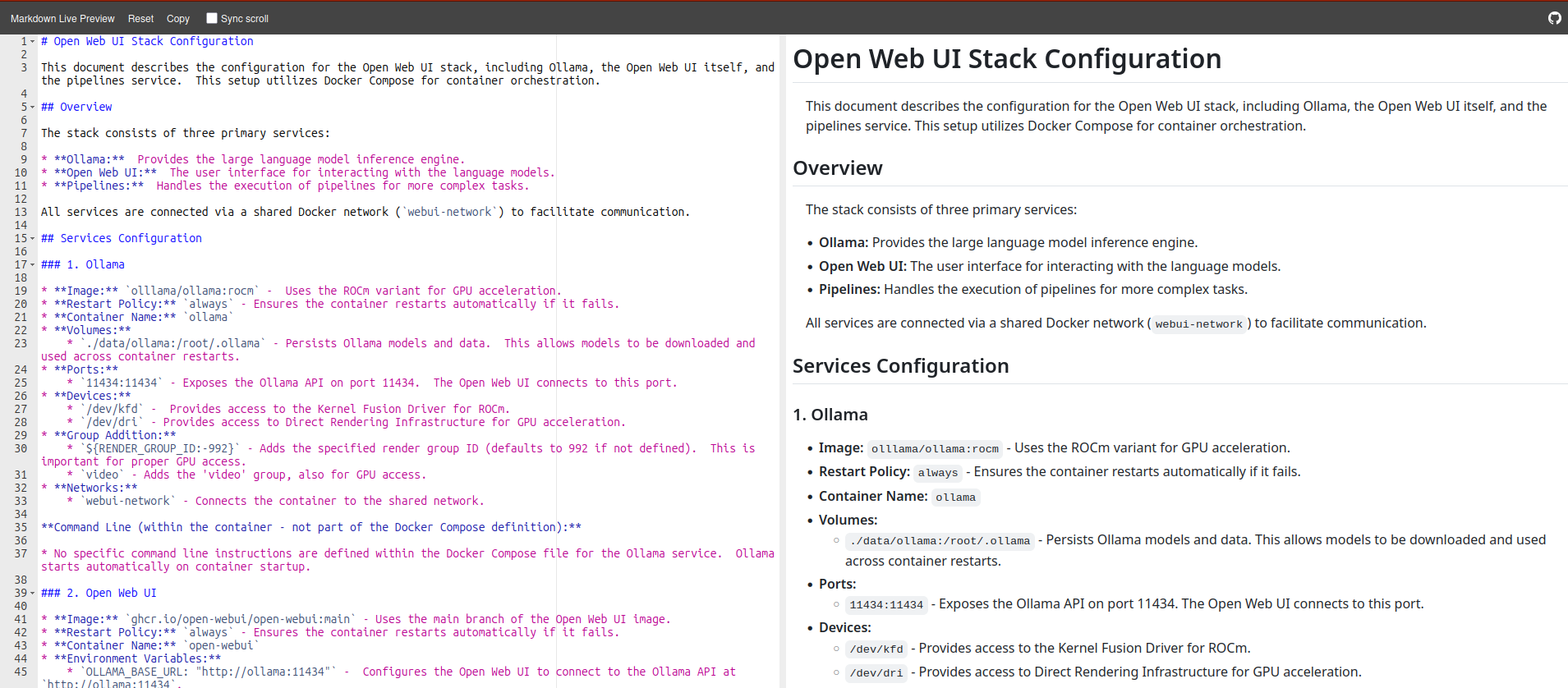Click the 'Restart Policy:' label in preview

pos(864,471)
